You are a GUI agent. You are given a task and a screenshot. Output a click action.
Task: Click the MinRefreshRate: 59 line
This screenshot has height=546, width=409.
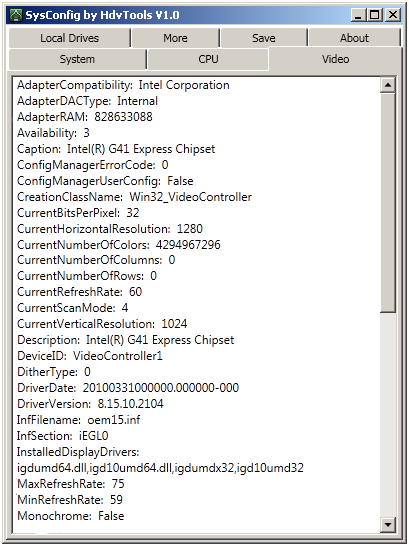[70, 500]
